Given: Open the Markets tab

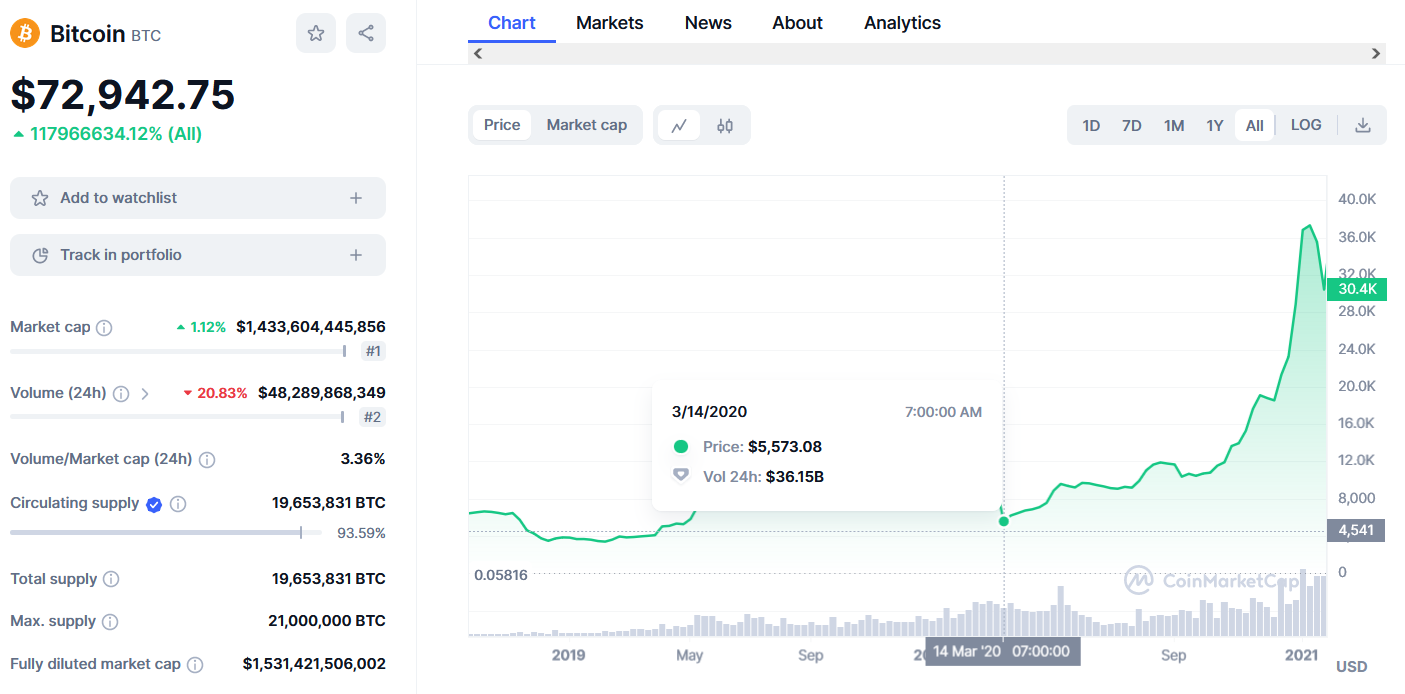Looking at the screenshot, I should [610, 22].
